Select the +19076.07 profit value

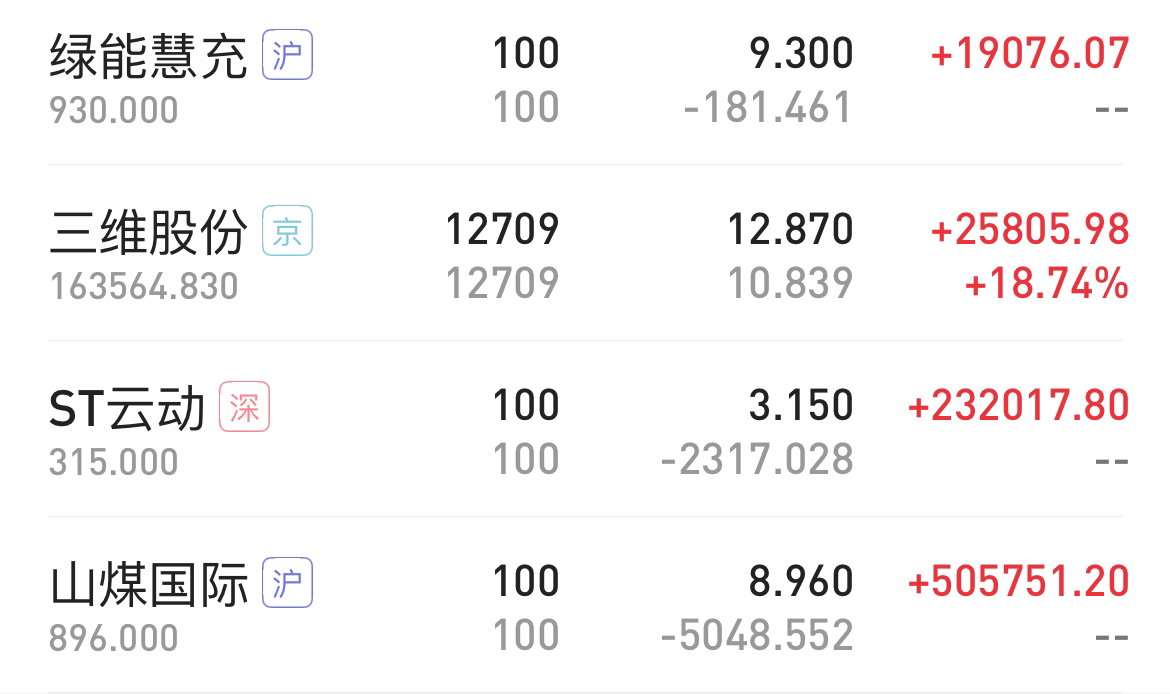tap(1030, 54)
